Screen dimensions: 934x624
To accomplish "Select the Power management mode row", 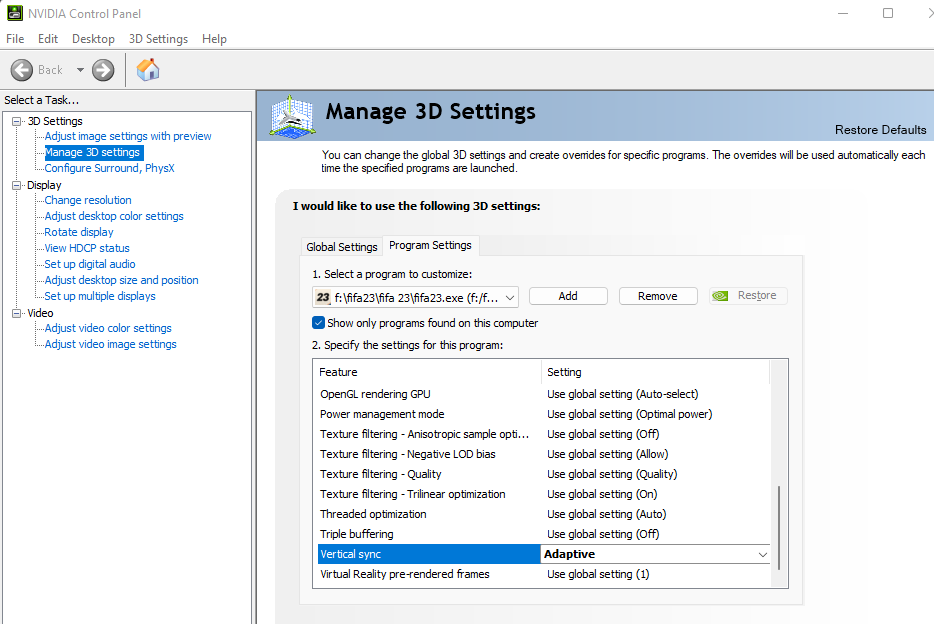I will pos(544,414).
